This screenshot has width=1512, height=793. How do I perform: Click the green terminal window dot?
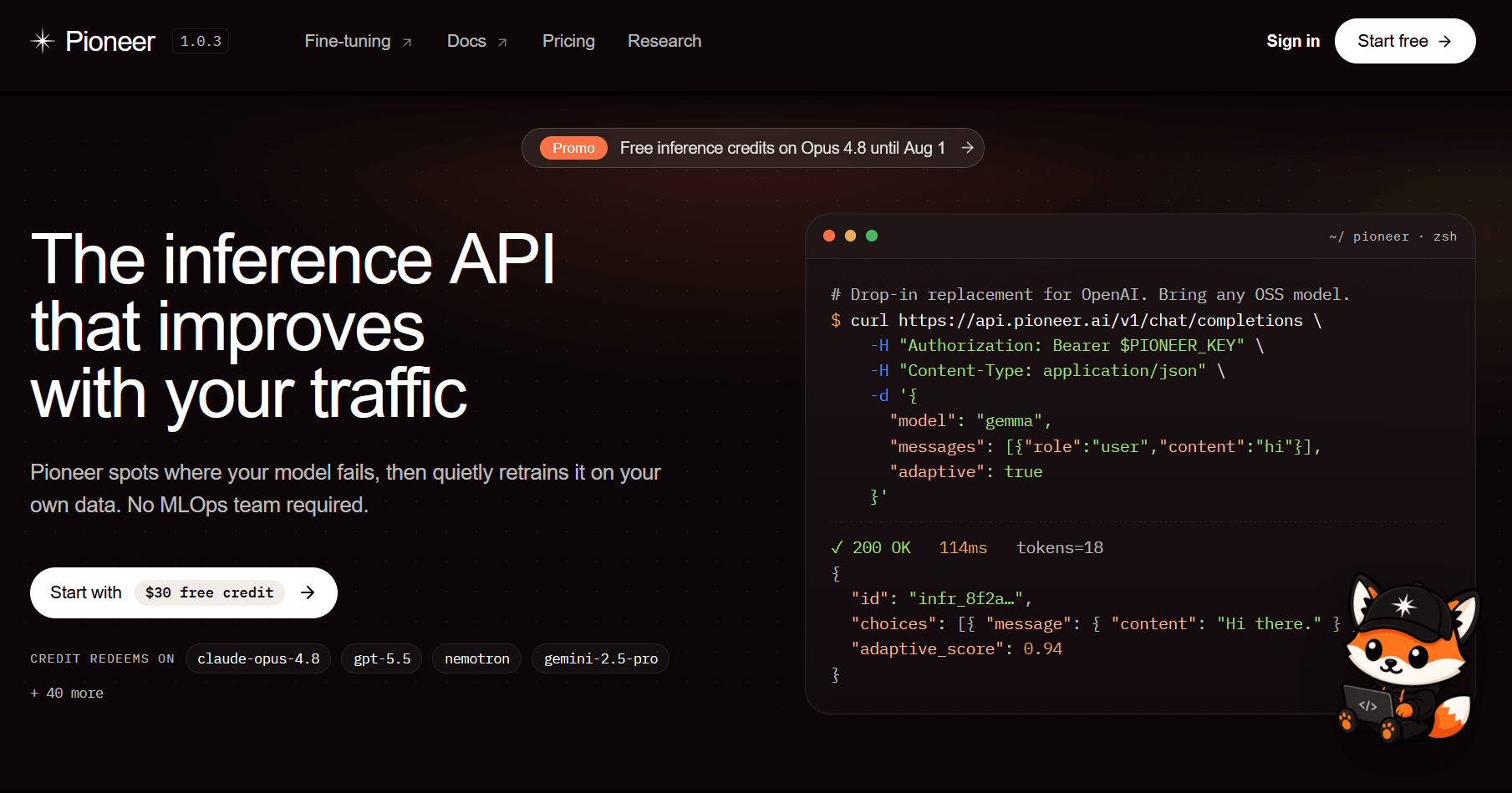click(x=872, y=236)
